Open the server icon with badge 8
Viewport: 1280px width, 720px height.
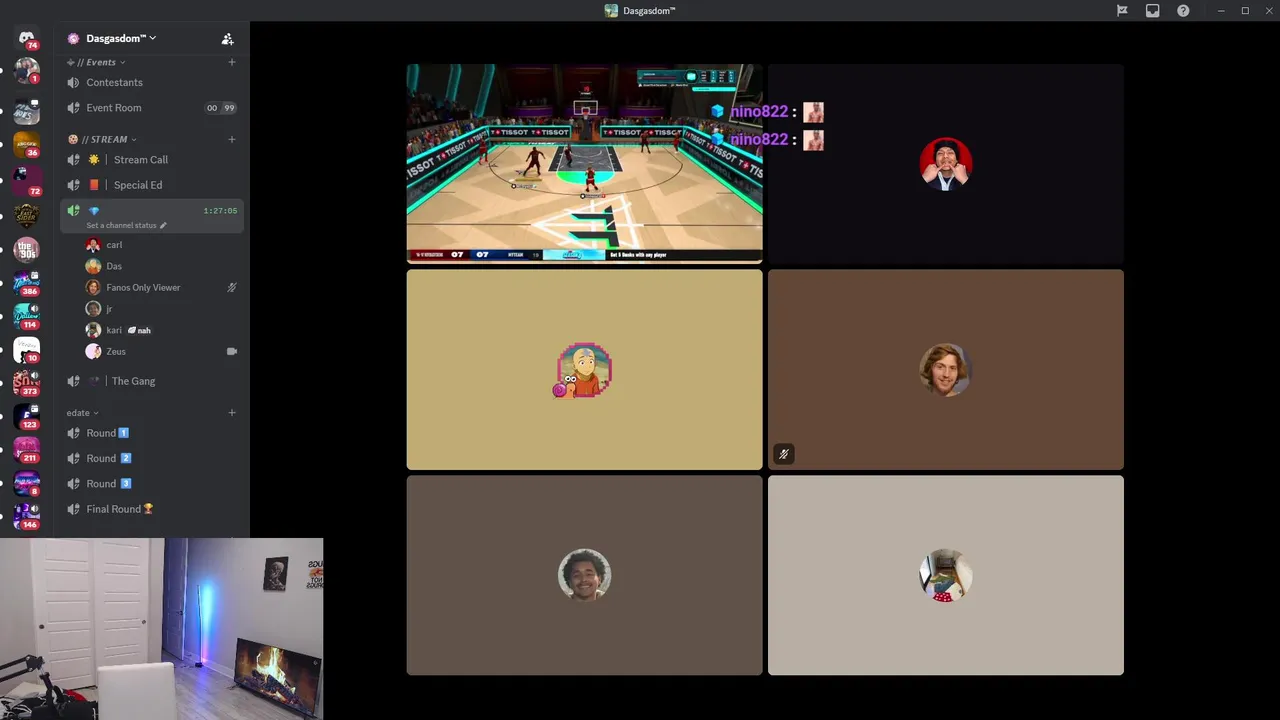point(27,484)
